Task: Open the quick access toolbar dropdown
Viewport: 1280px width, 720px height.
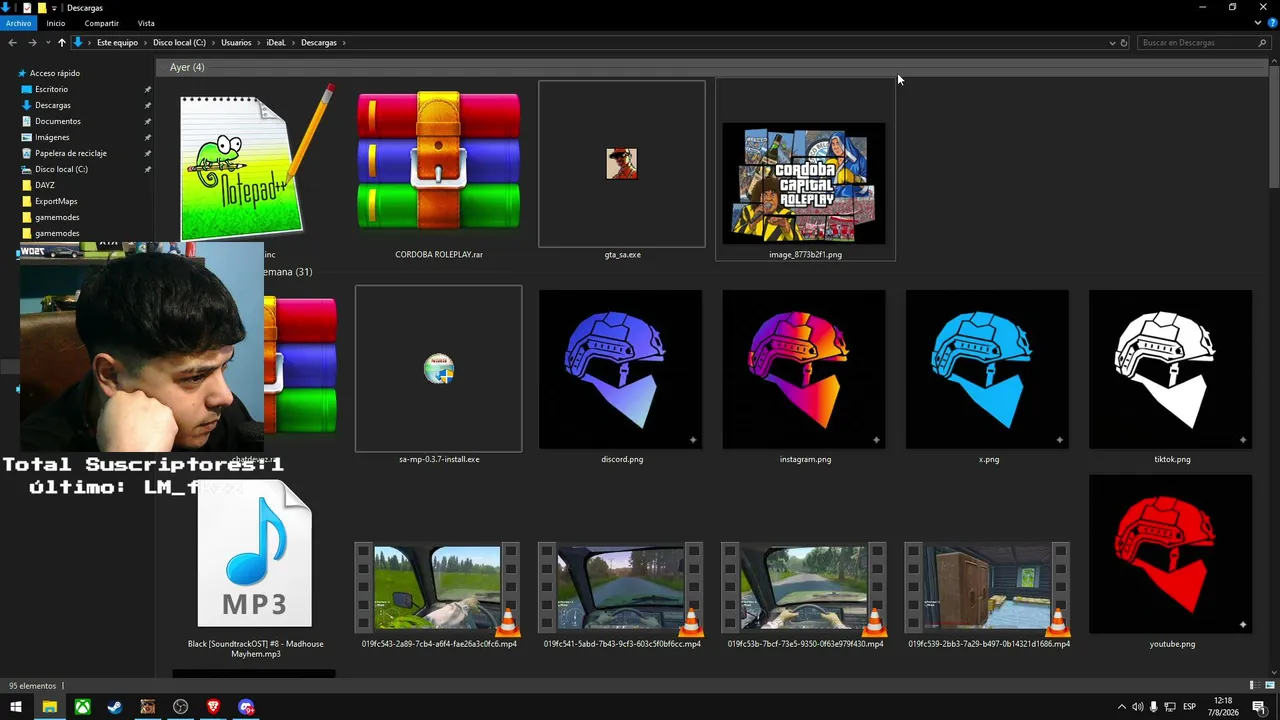Action: pos(54,8)
